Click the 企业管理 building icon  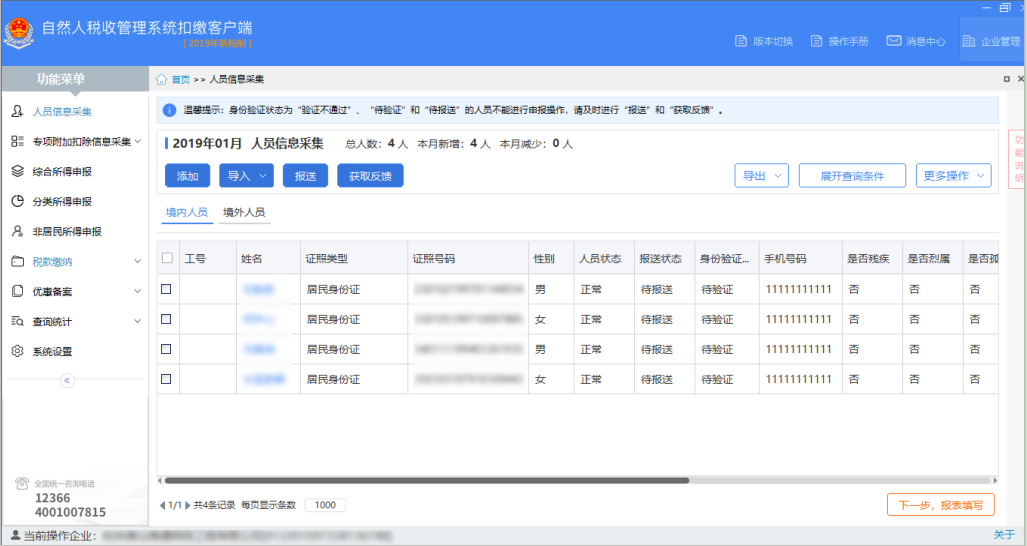pos(969,41)
